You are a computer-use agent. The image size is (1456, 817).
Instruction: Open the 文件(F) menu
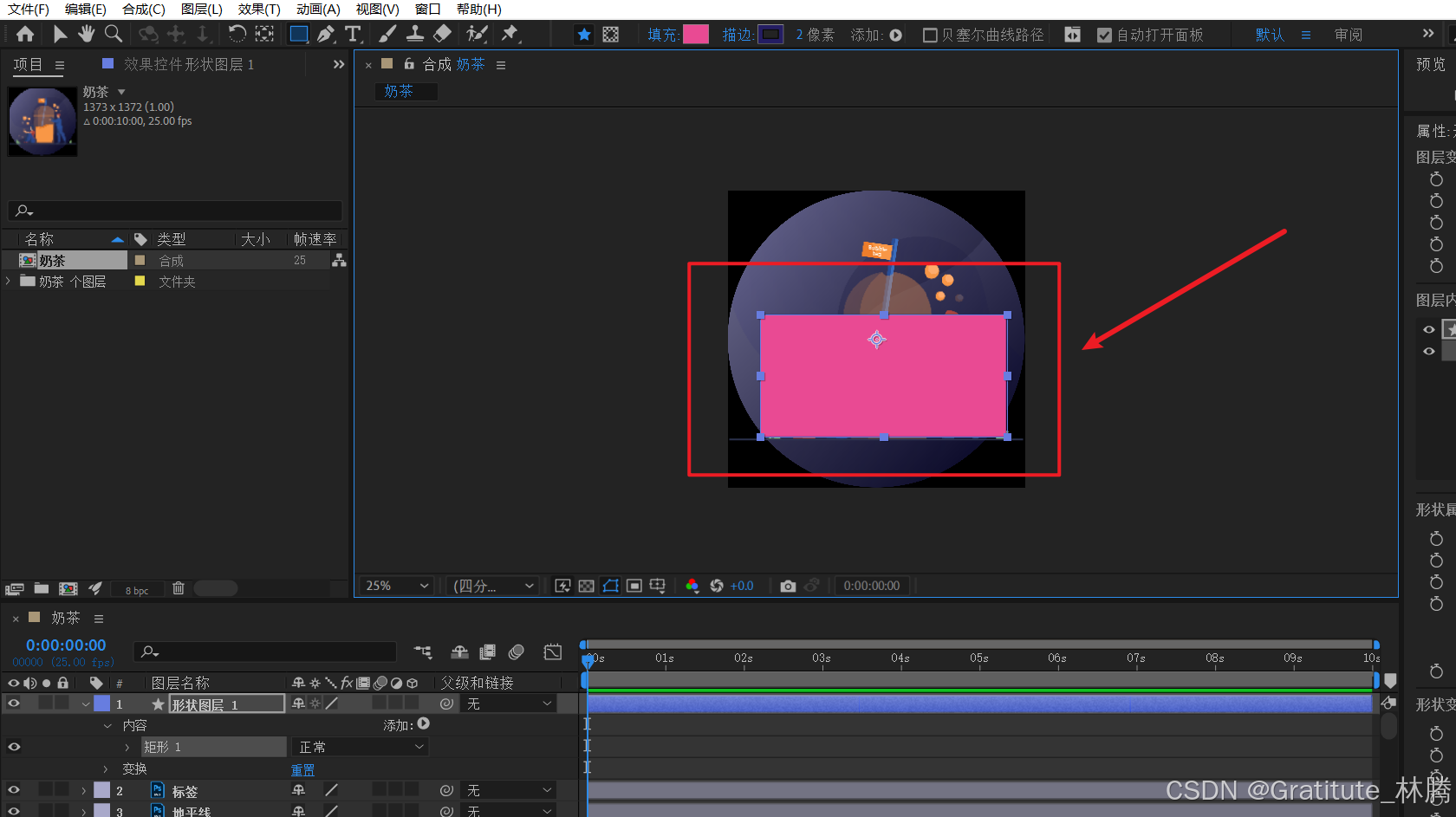pyautogui.click(x=29, y=10)
